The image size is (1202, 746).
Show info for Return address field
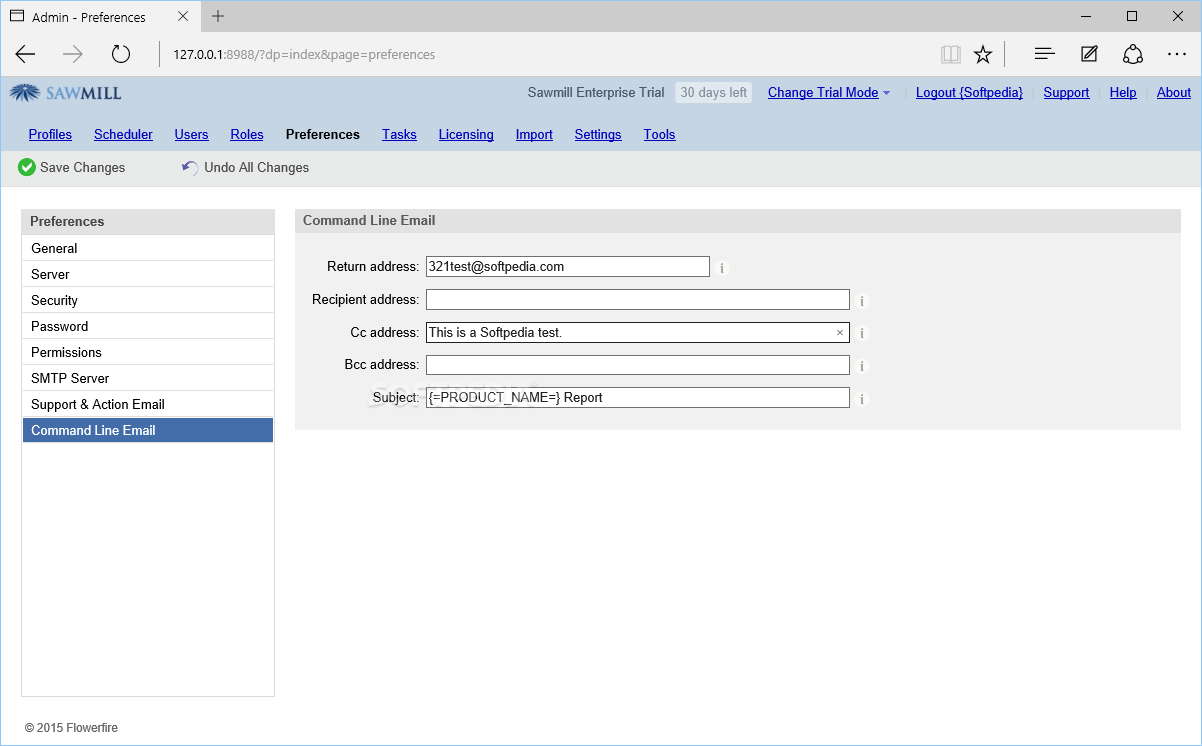click(722, 267)
